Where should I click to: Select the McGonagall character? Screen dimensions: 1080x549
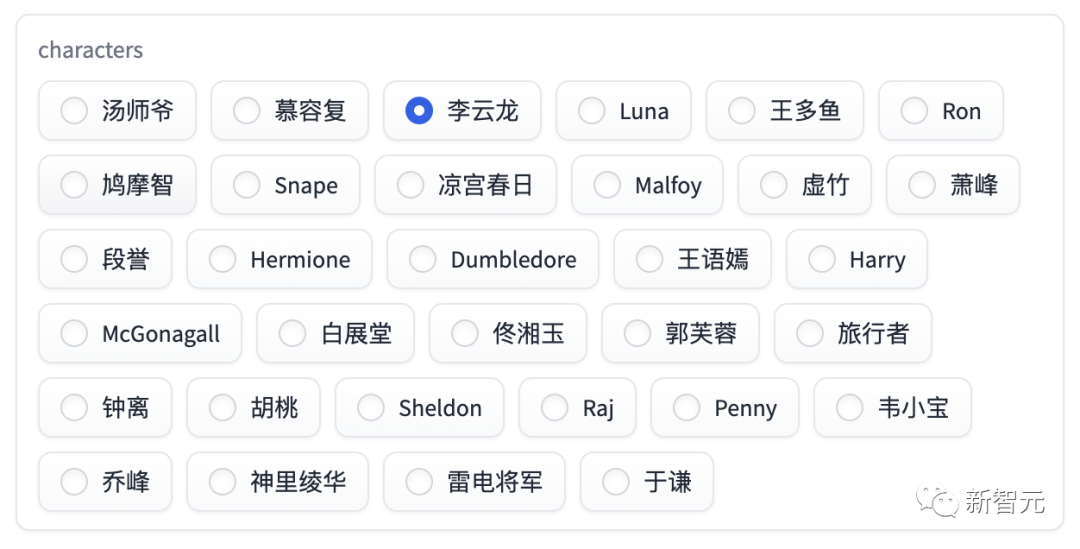click(x=140, y=333)
